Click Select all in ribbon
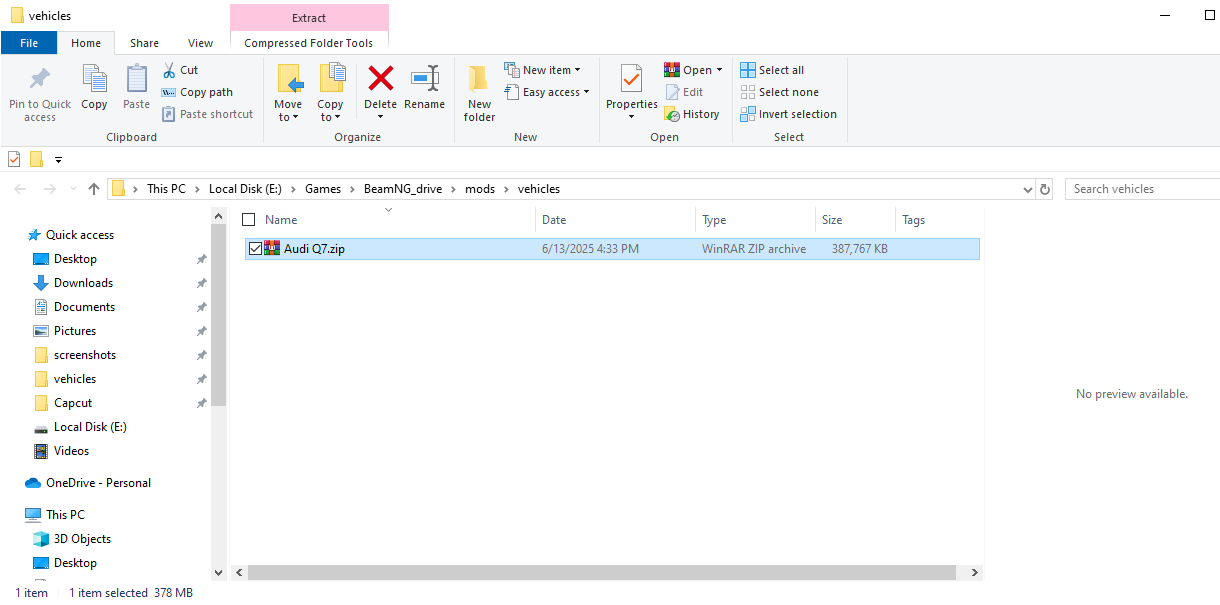1220x605 pixels. (x=772, y=70)
